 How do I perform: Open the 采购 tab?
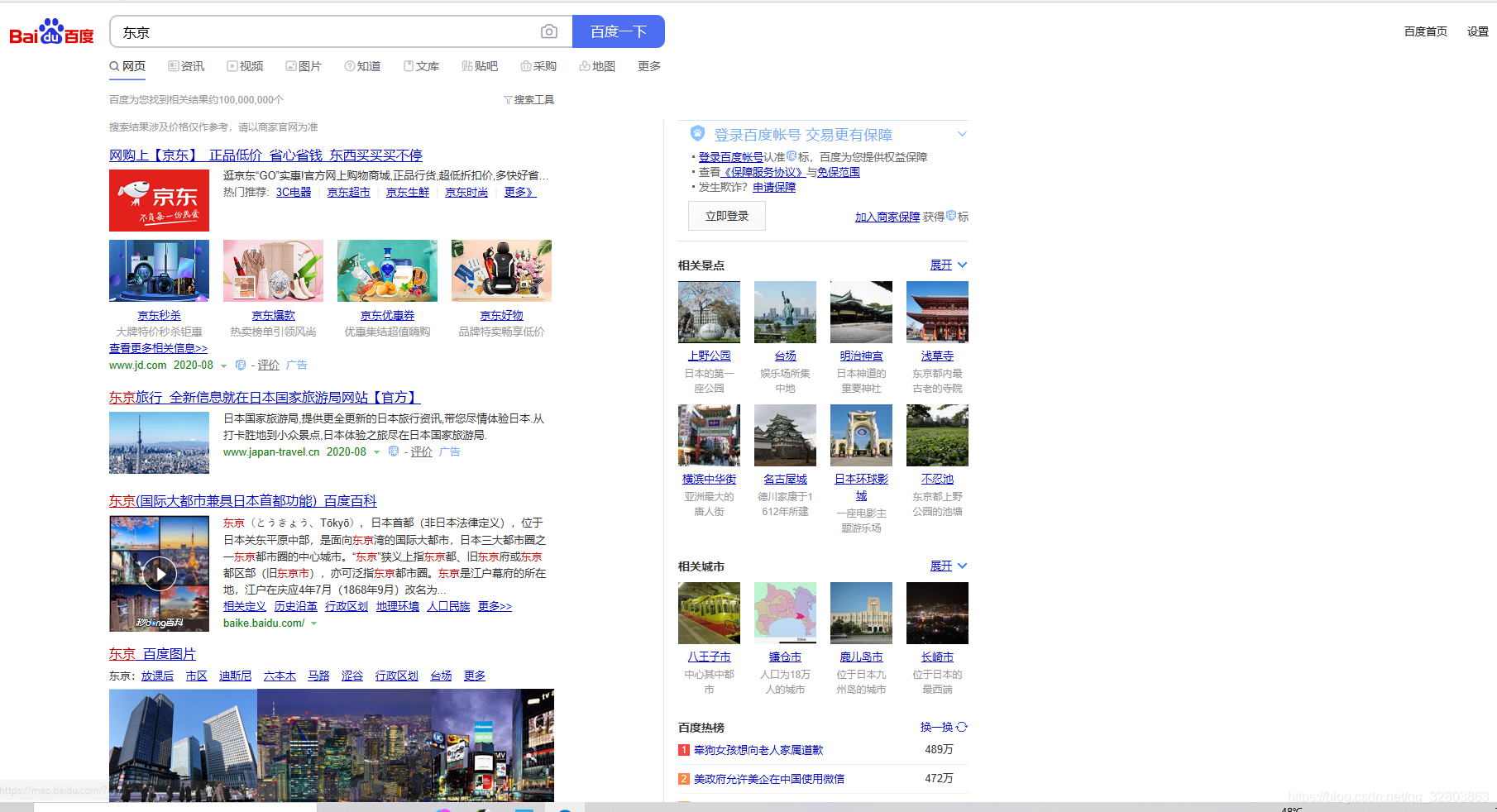538,66
